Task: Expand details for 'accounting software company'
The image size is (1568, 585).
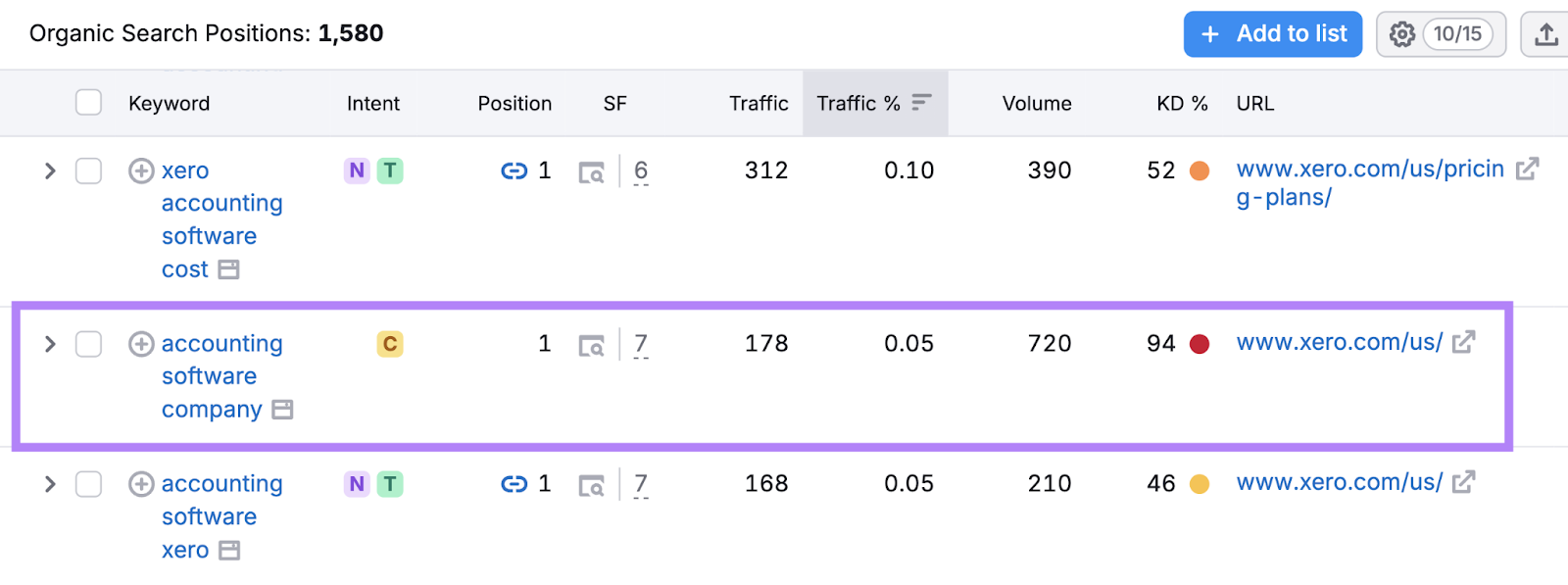Action: [x=49, y=344]
